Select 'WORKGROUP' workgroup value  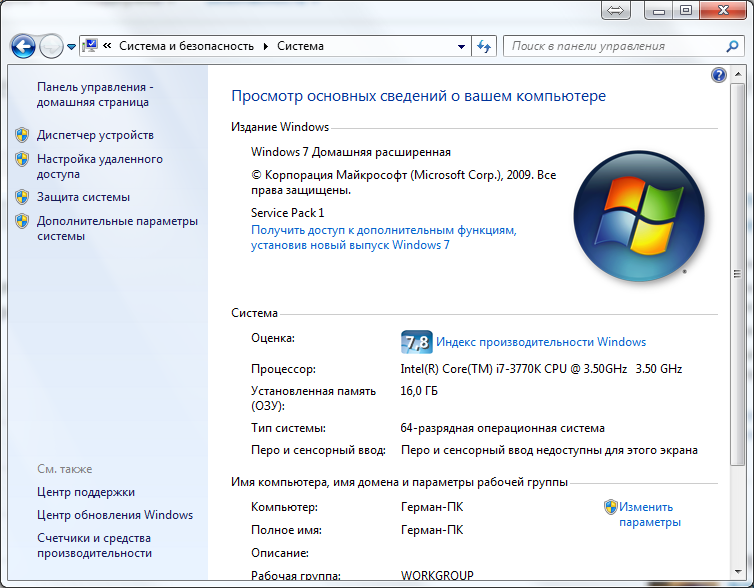[437, 575]
